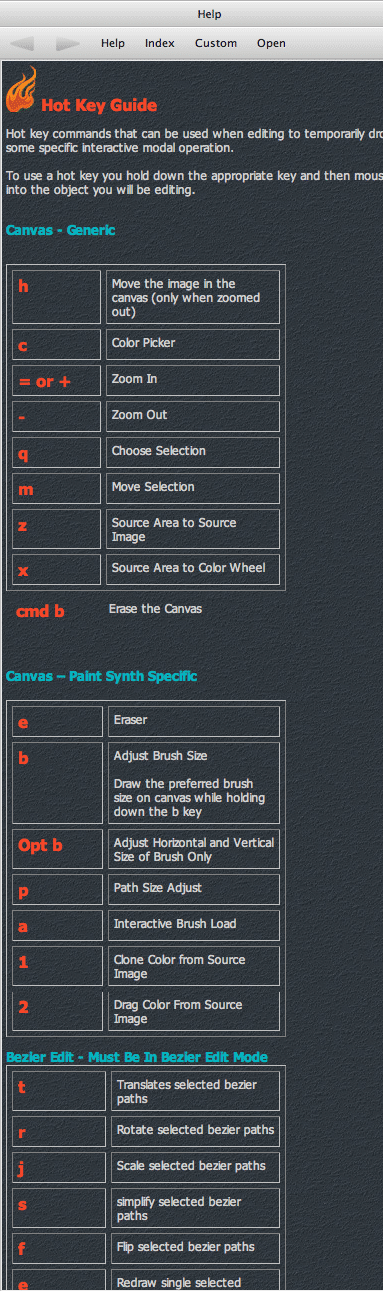Screen dimensions: 383x1291
Task: Click the Canvas - Generic section heading
Action: [x=60, y=230]
